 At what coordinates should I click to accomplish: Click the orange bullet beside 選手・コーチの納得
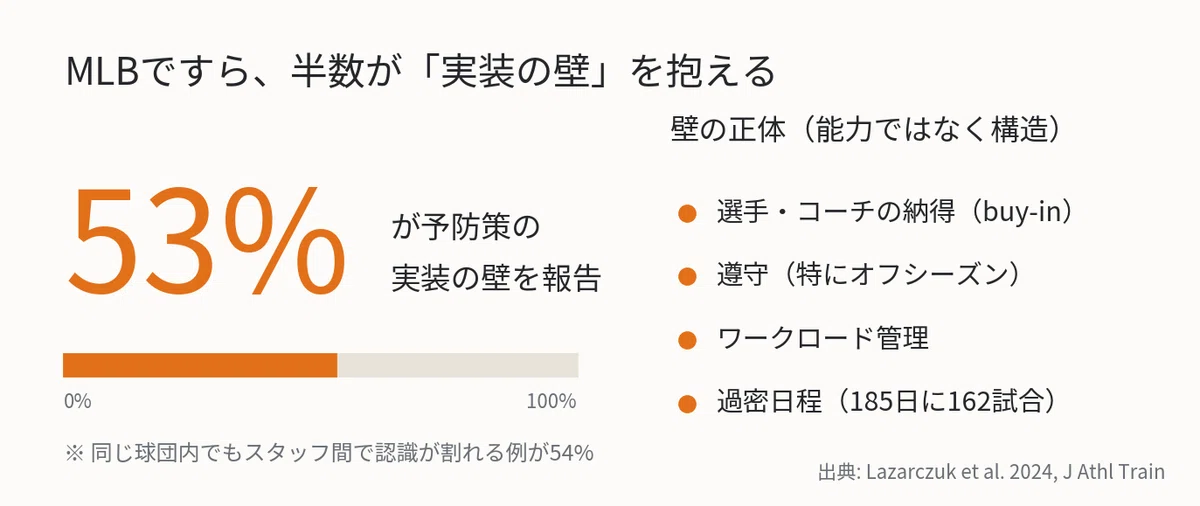click(686, 214)
